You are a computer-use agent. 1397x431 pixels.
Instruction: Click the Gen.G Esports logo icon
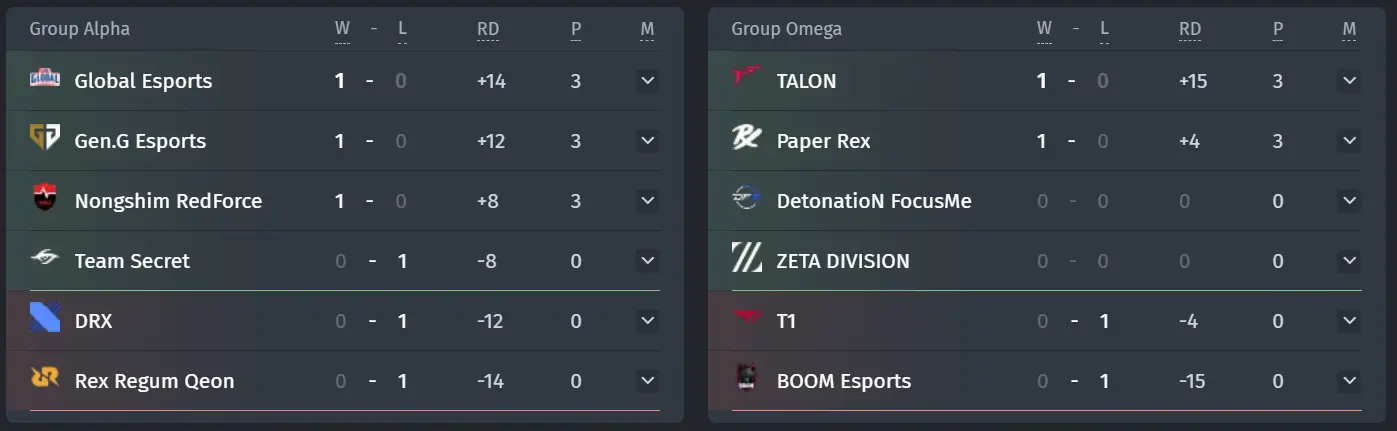(x=45, y=139)
